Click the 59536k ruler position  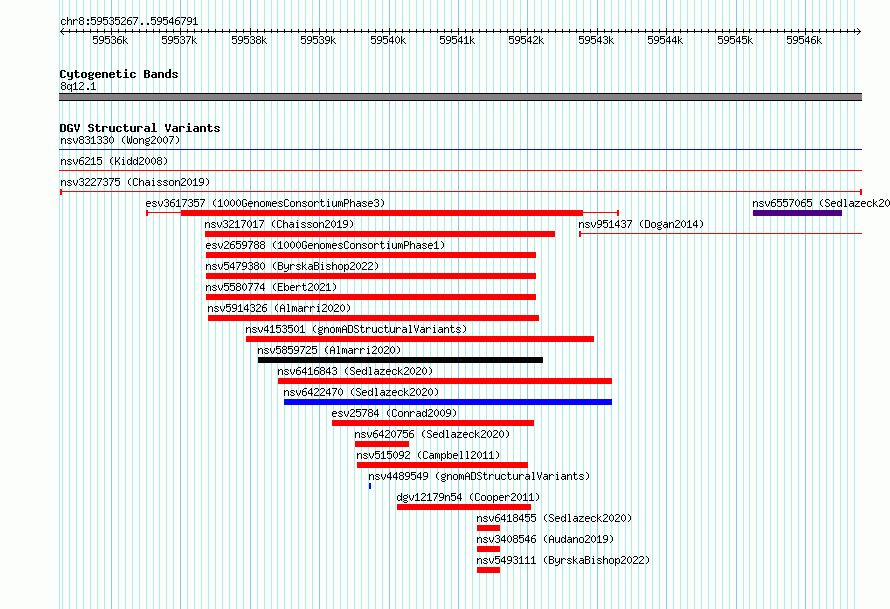point(110,40)
